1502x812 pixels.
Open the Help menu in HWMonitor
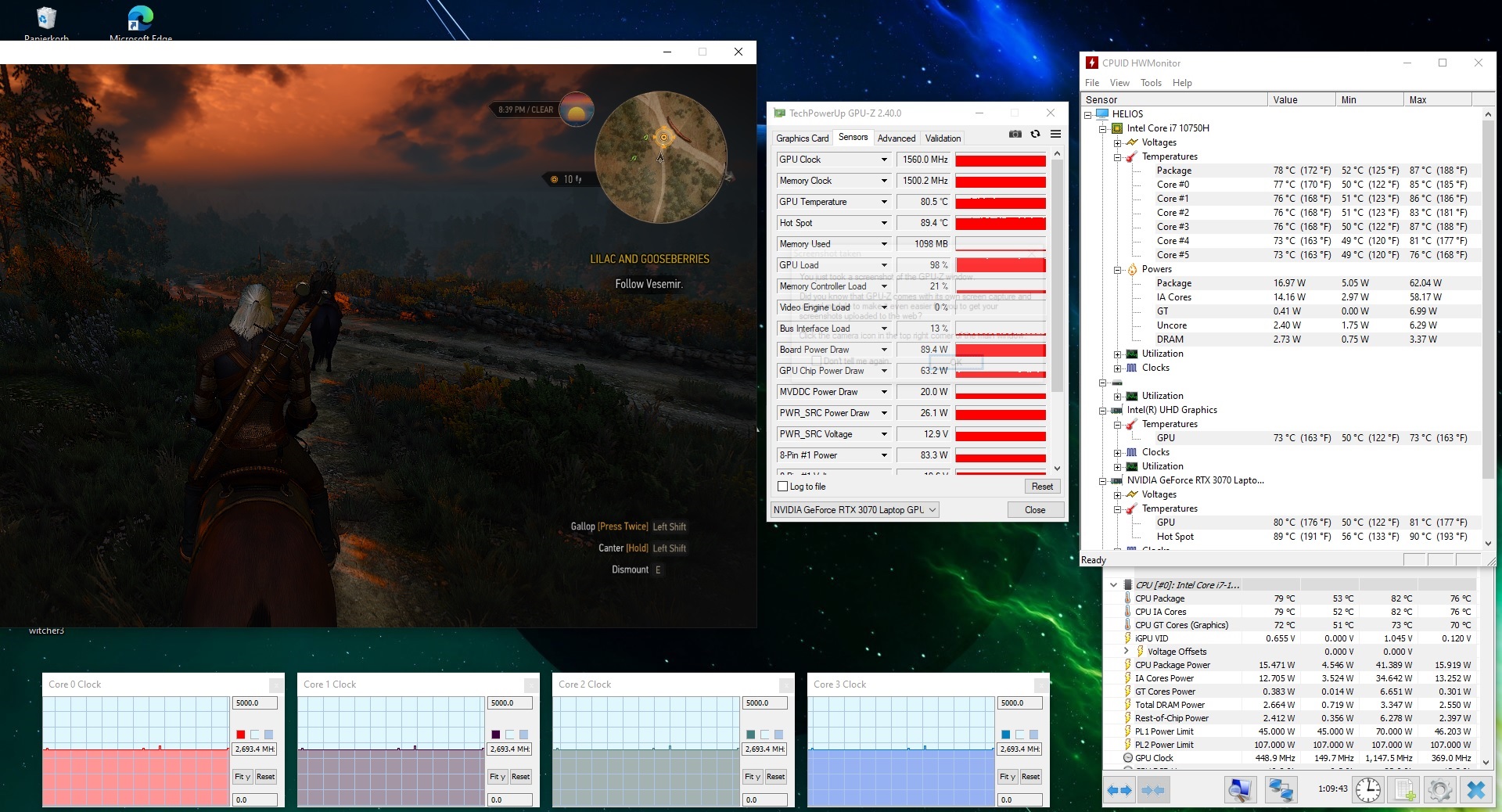[1182, 83]
